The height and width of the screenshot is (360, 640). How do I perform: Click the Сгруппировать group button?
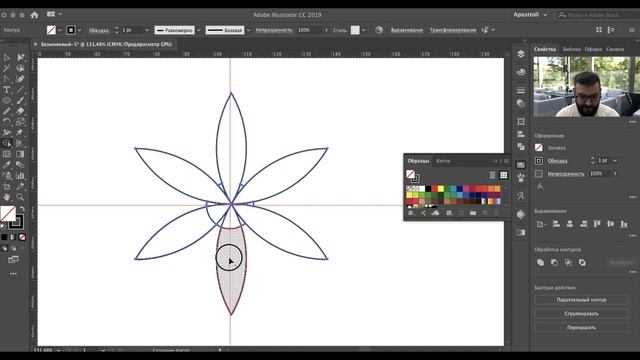(x=581, y=313)
